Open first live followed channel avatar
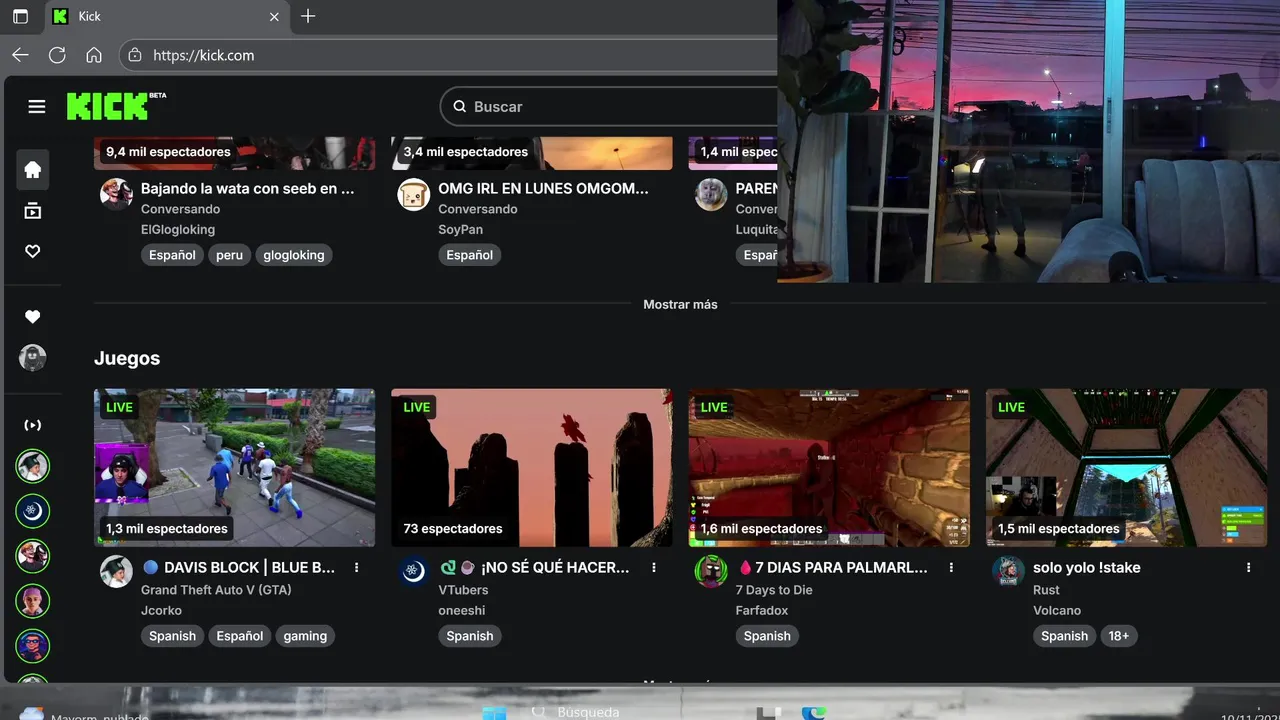The image size is (1280, 720). click(33, 466)
